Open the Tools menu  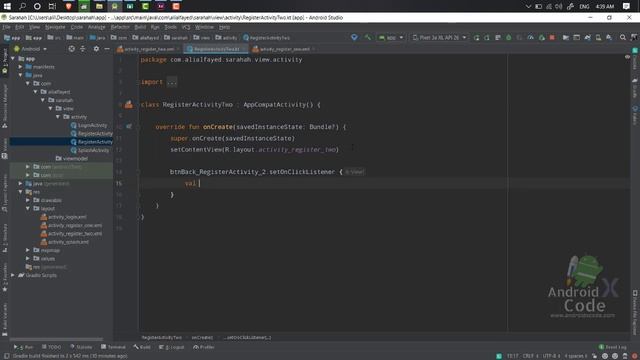pos(170,27)
